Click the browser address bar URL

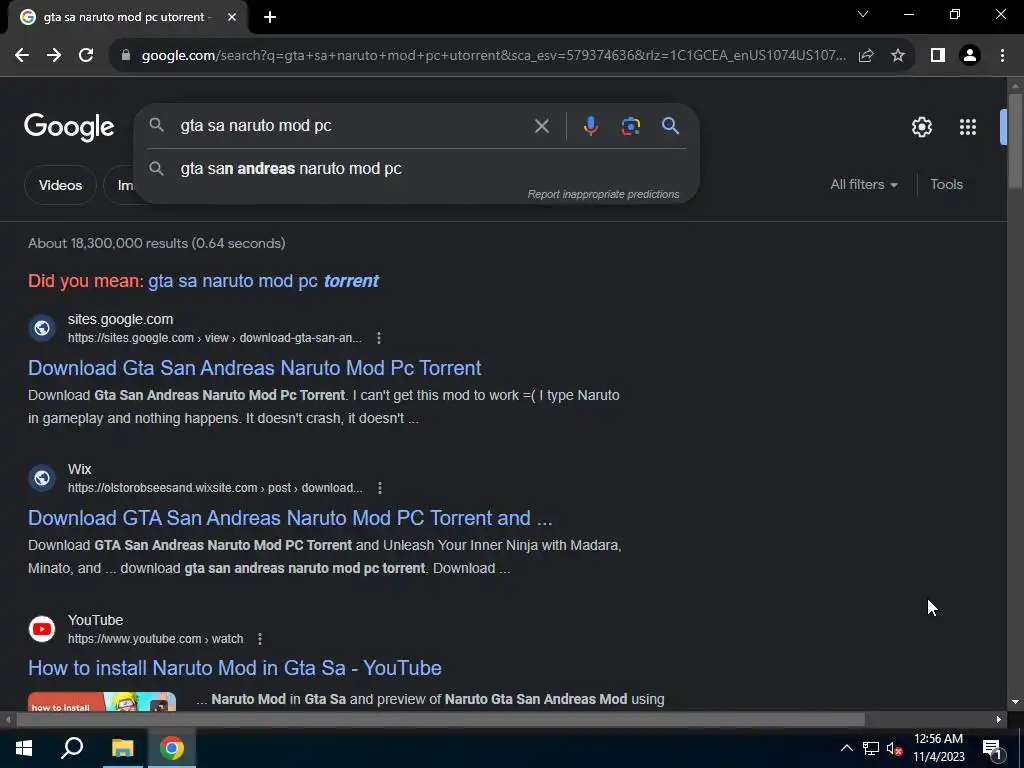pos(494,56)
